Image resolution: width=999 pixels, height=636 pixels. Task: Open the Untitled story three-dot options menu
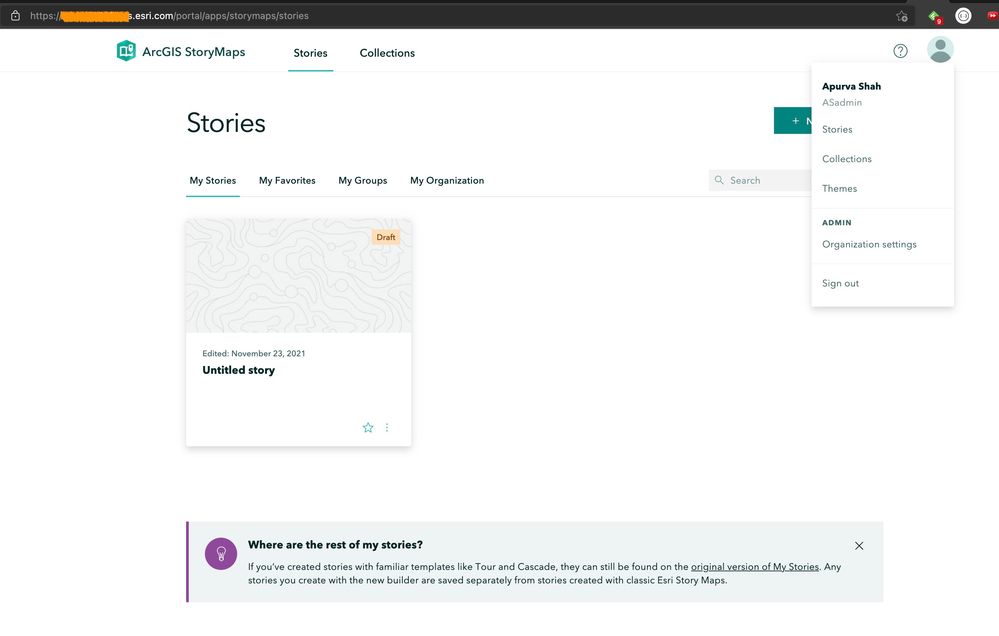tap(387, 427)
